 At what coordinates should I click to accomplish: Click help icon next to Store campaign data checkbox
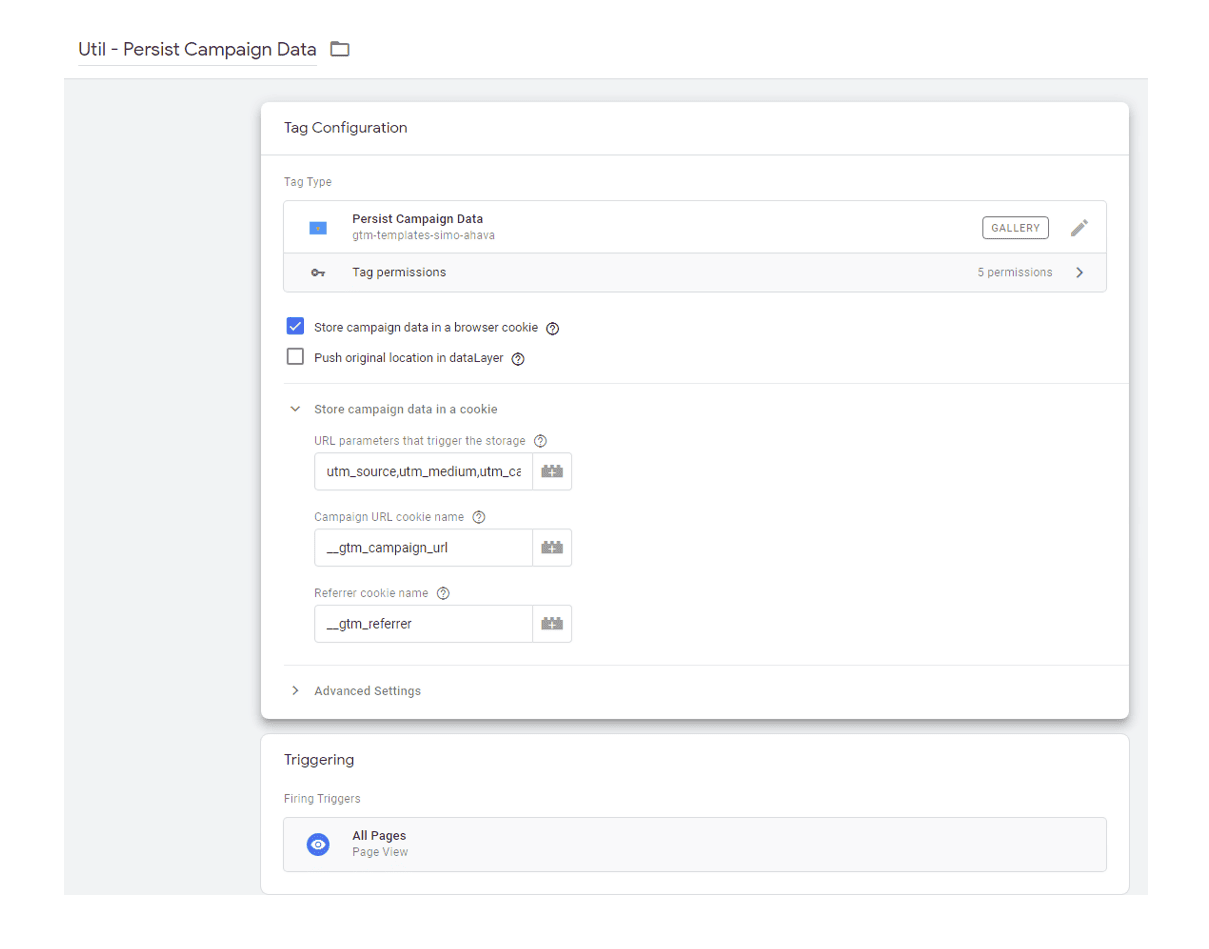pyautogui.click(x=552, y=328)
